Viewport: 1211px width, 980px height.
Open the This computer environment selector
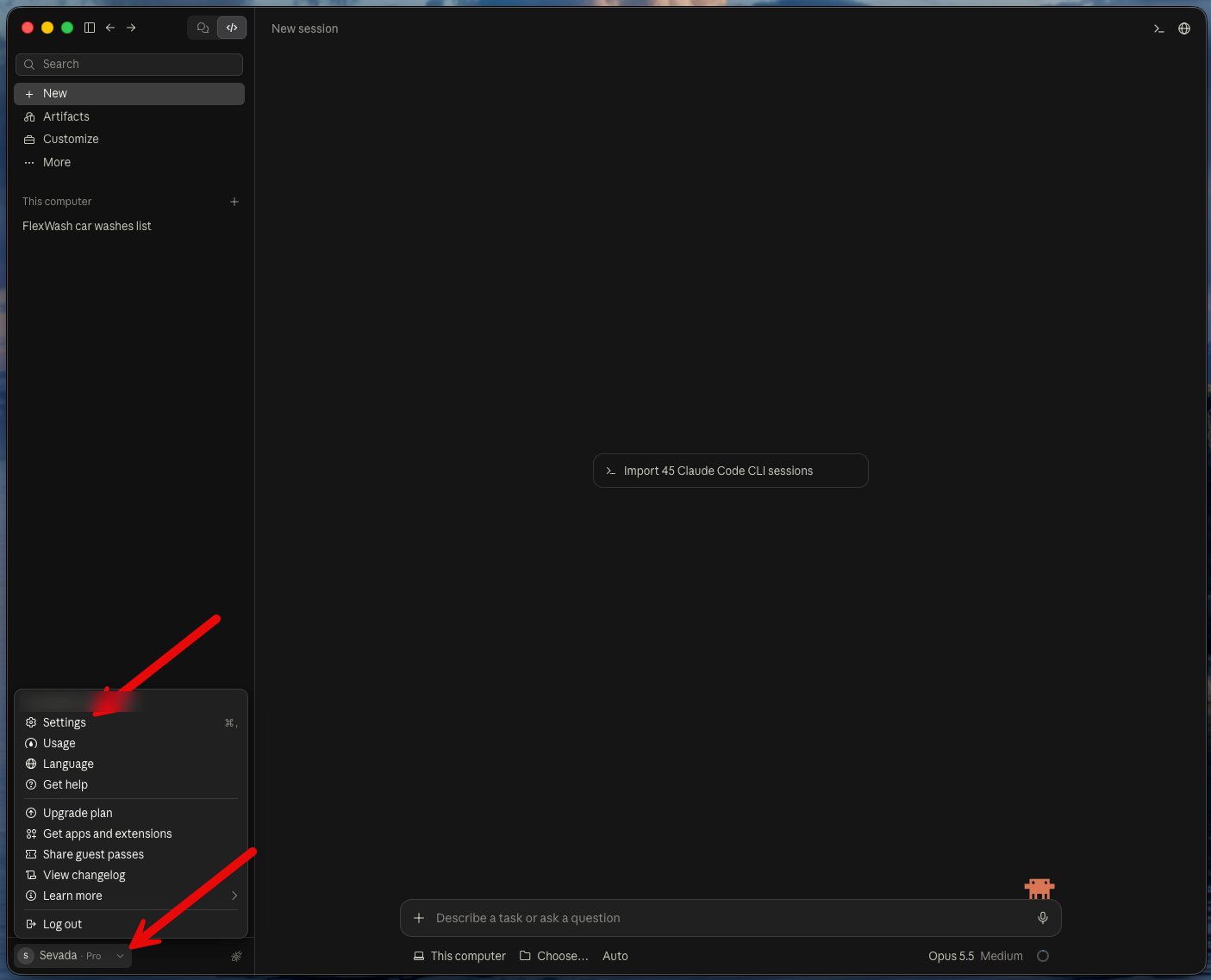[x=459, y=956]
